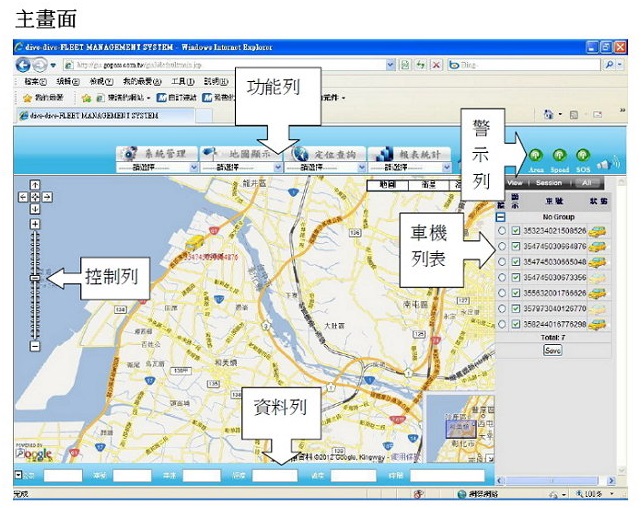Center the map using the pan center button
This screenshot has height=508, width=641.
(x=35, y=197)
